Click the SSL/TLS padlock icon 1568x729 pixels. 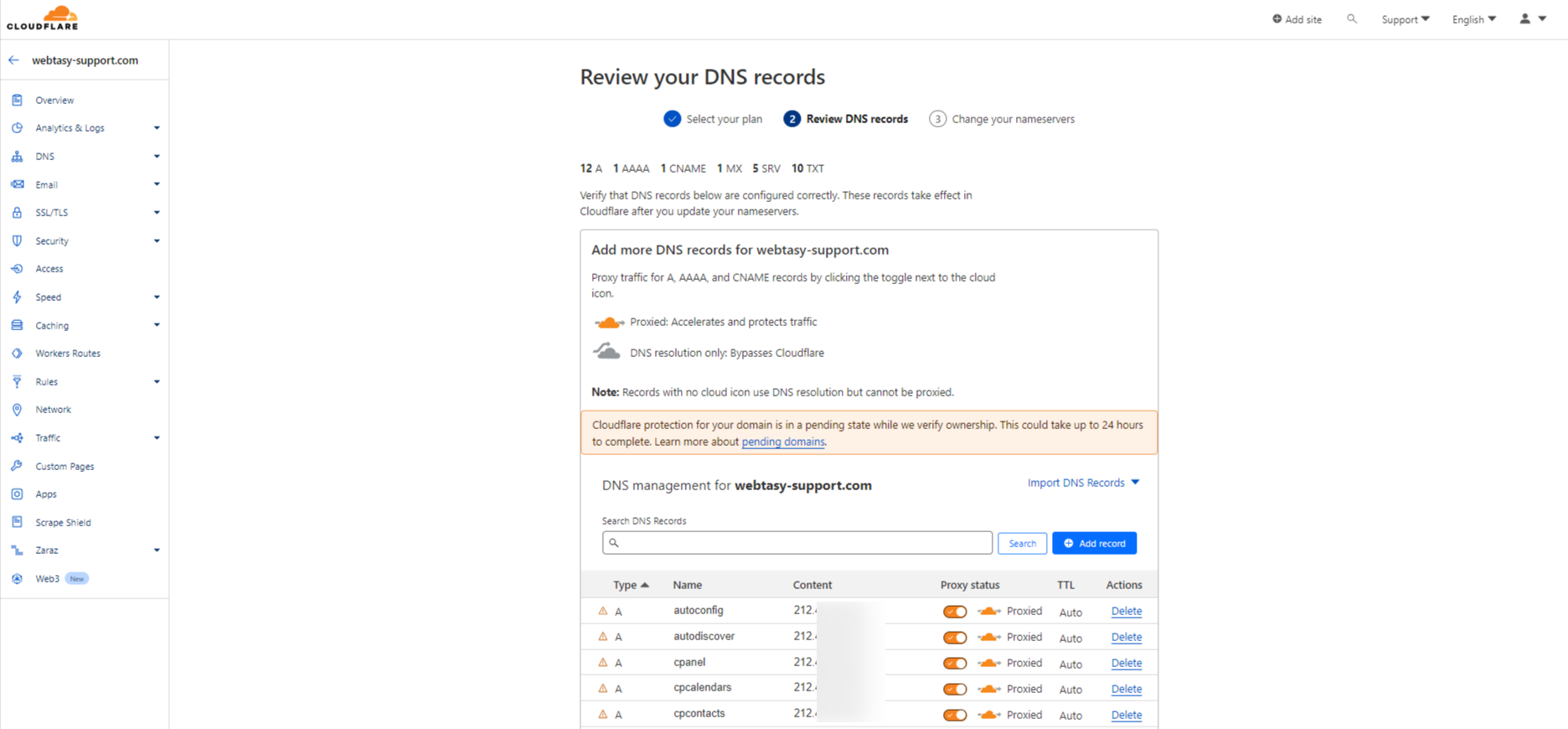(x=17, y=213)
